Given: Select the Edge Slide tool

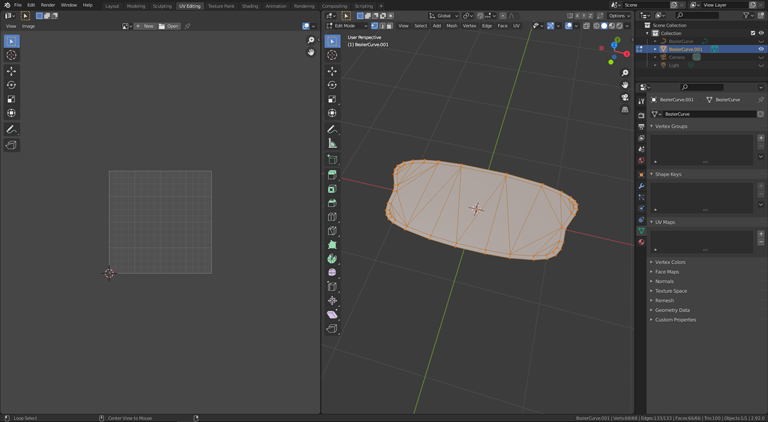Looking at the screenshot, I should point(332,286).
